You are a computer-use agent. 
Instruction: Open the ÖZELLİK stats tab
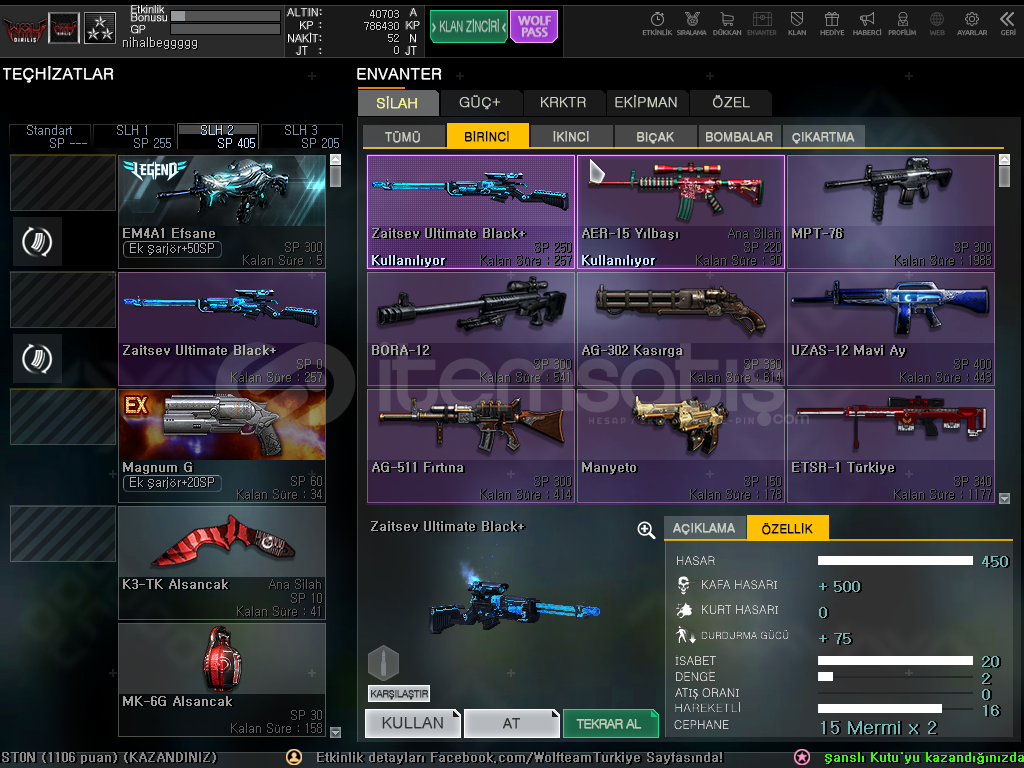pos(788,528)
